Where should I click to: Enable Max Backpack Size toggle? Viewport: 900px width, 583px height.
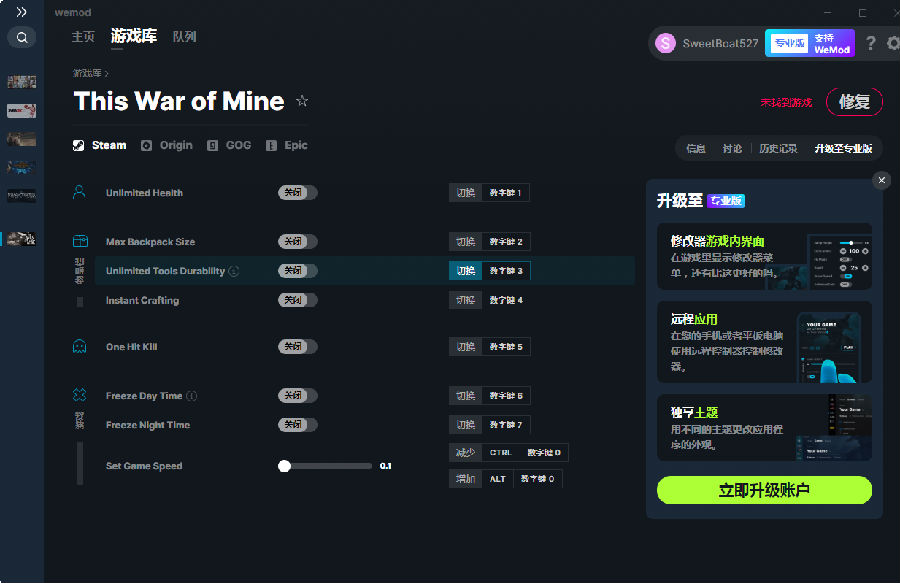[x=297, y=242]
